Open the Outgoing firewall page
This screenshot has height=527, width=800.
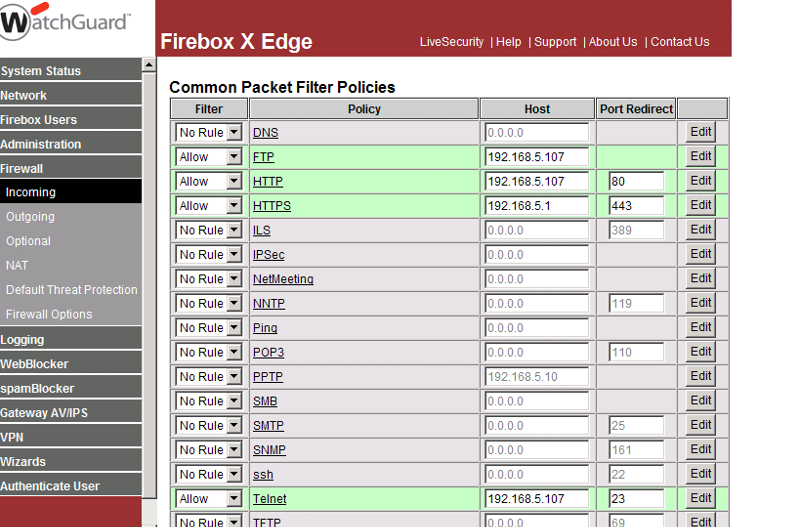click(x=31, y=217)
